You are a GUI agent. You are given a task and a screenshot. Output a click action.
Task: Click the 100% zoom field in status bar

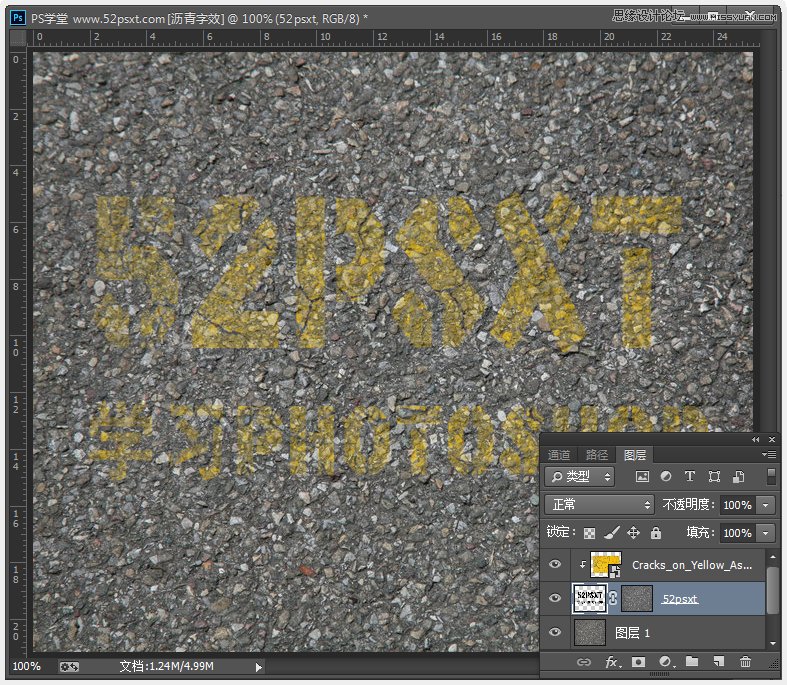(27, 666)
